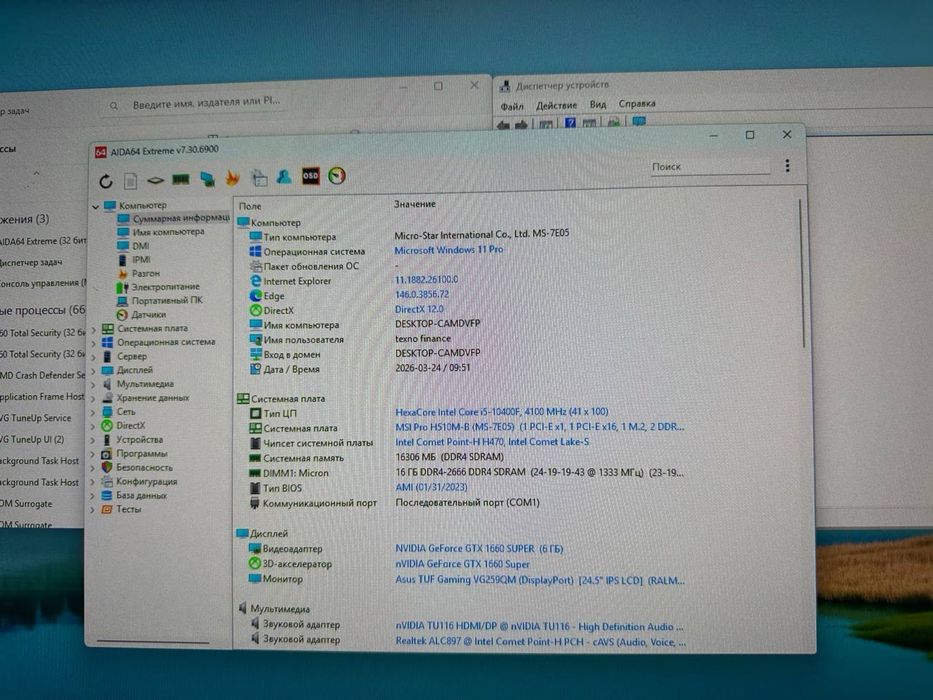The image size is (933, 700).
Task: Open the 'NVIDIA GeForce GTX 1660 SUPER (6 ГБ)' link
Action: point(479,549)
